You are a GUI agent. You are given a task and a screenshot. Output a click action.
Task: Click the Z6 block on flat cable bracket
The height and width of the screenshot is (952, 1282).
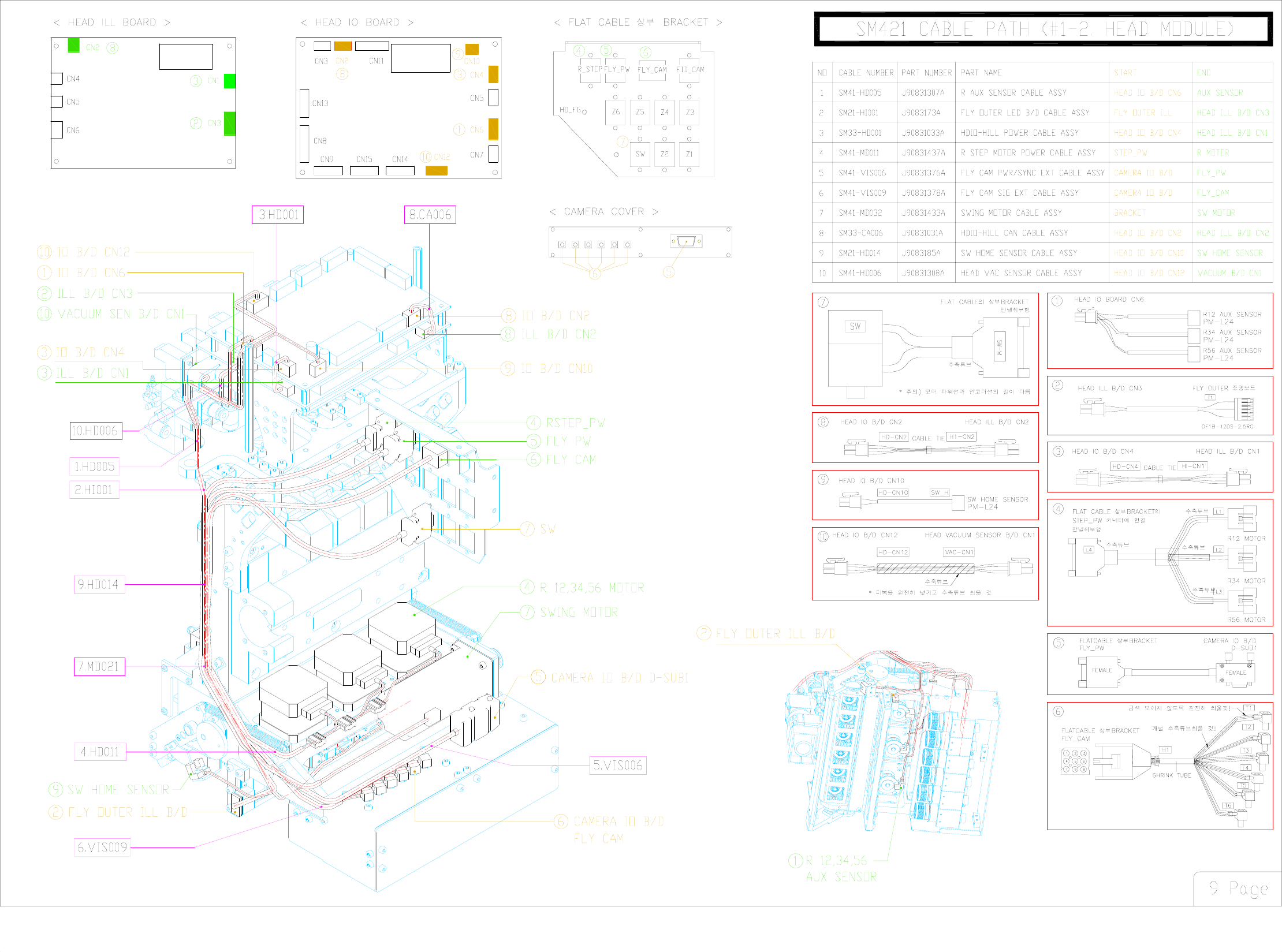[x=616, y=112]
